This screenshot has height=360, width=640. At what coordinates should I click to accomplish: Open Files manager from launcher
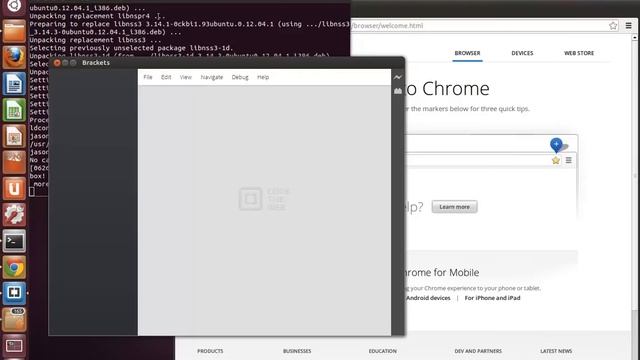[14, 32]
